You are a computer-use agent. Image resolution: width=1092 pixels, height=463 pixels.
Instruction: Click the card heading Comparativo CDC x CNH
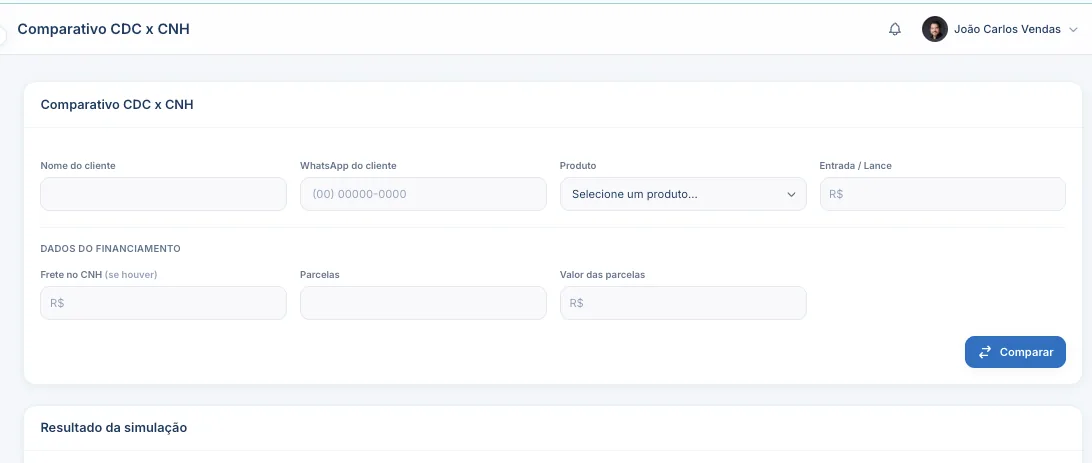[x=117, y=105]
